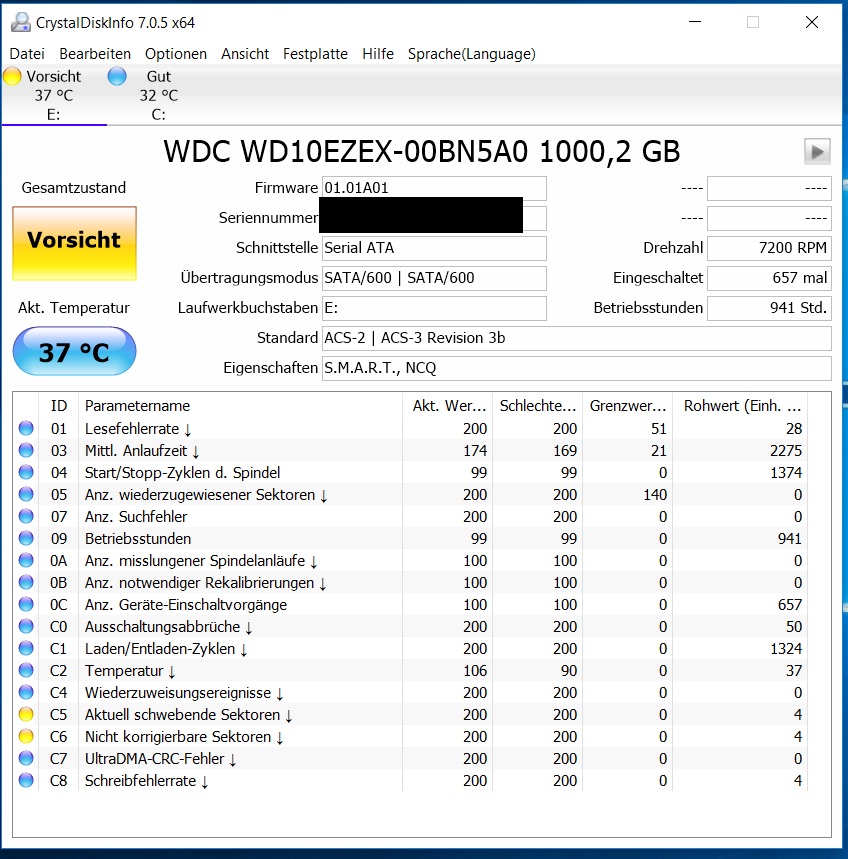Viewport: 848px width, 859px height.
Task: Select the Anz. wiederzugewiesener Sektoren row
Action: [x=410, y=494]
